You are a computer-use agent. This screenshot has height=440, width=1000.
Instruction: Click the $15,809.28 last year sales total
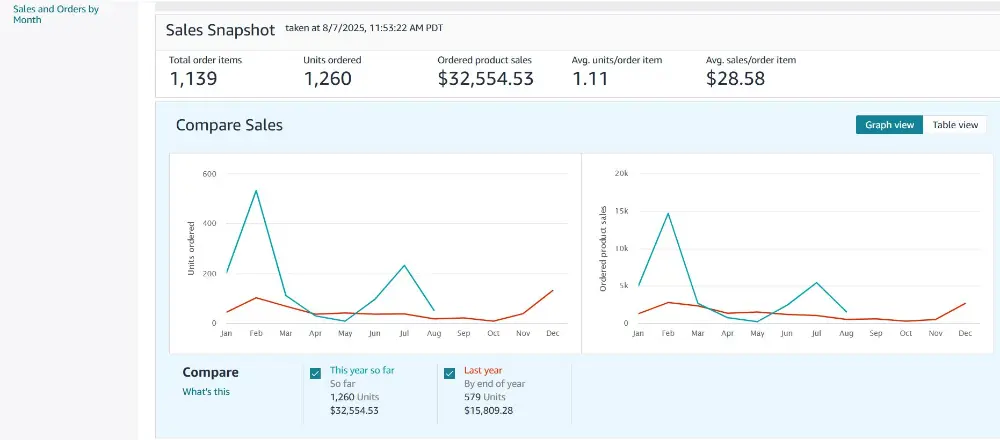click(489, 410)
